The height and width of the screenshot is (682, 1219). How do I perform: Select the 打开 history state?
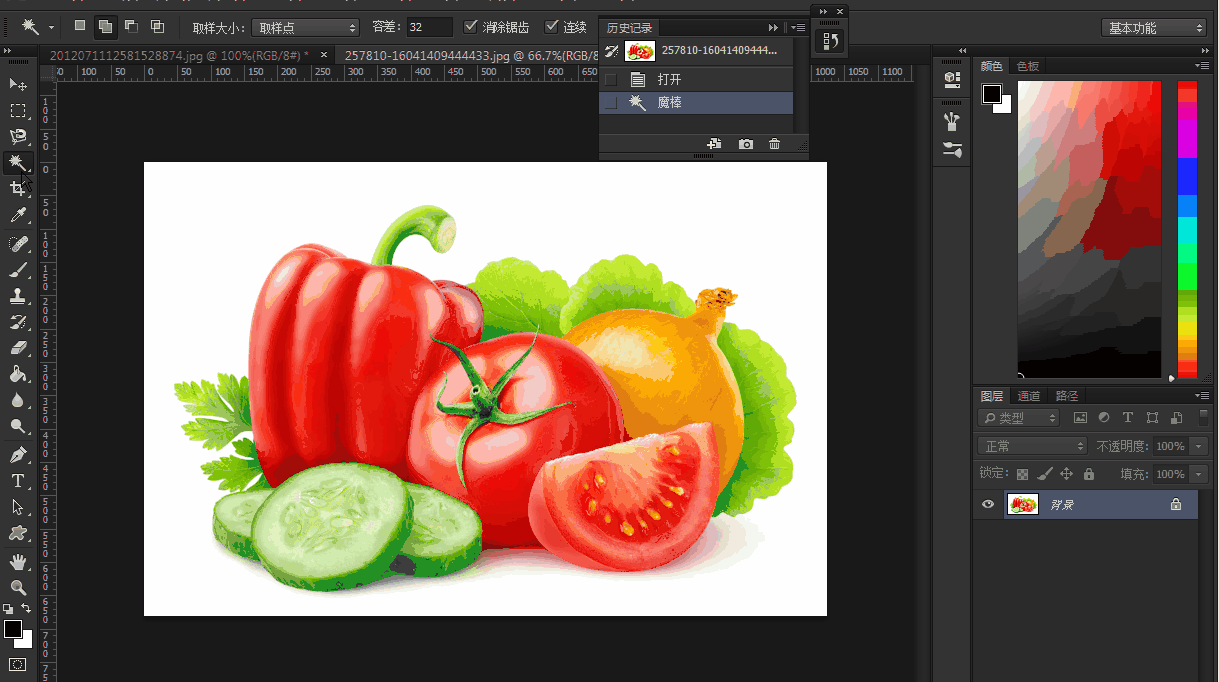(669, 80)
